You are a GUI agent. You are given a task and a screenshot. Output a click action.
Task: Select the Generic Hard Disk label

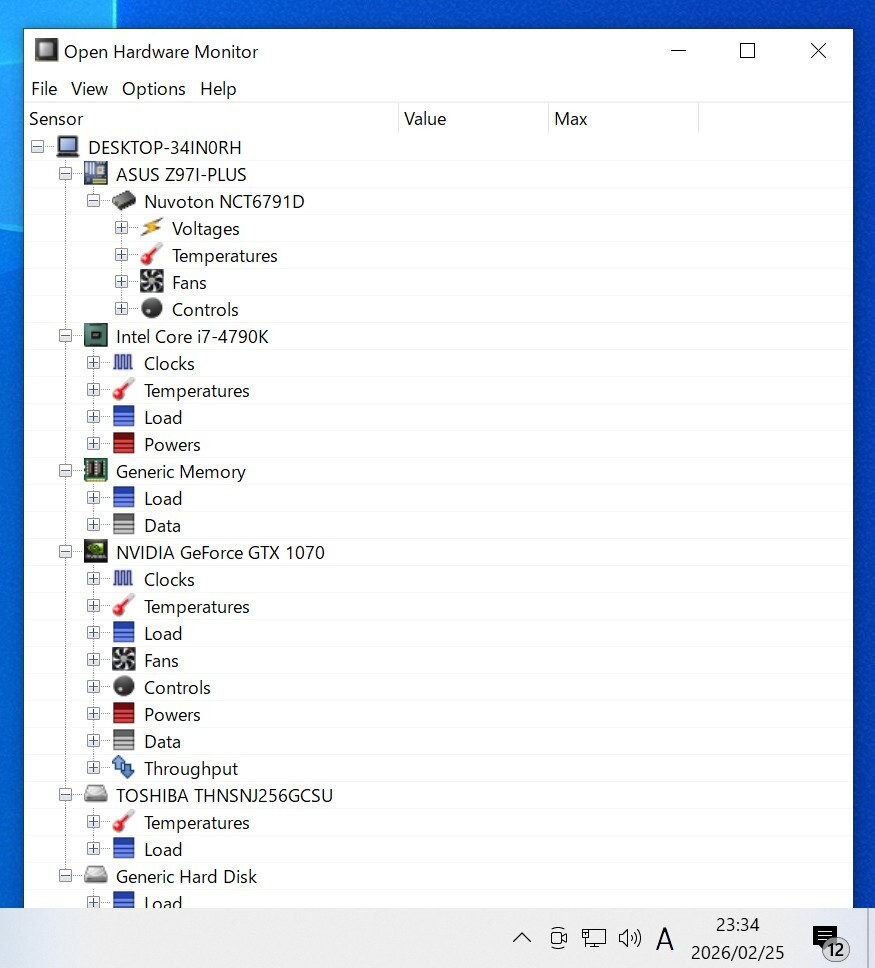tap(186, 877)
